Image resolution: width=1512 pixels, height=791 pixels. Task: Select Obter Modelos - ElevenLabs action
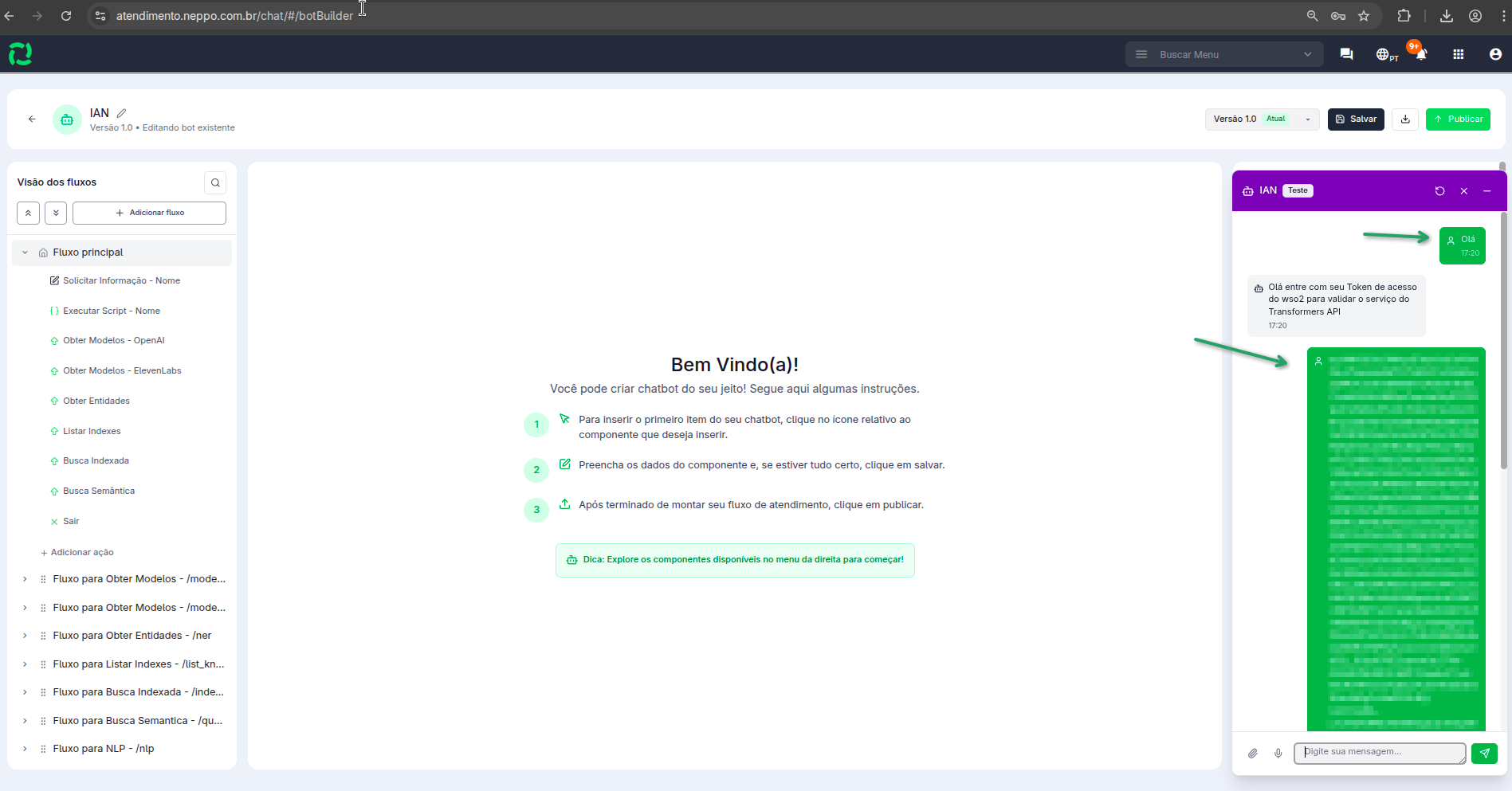[x=122, y=370]
